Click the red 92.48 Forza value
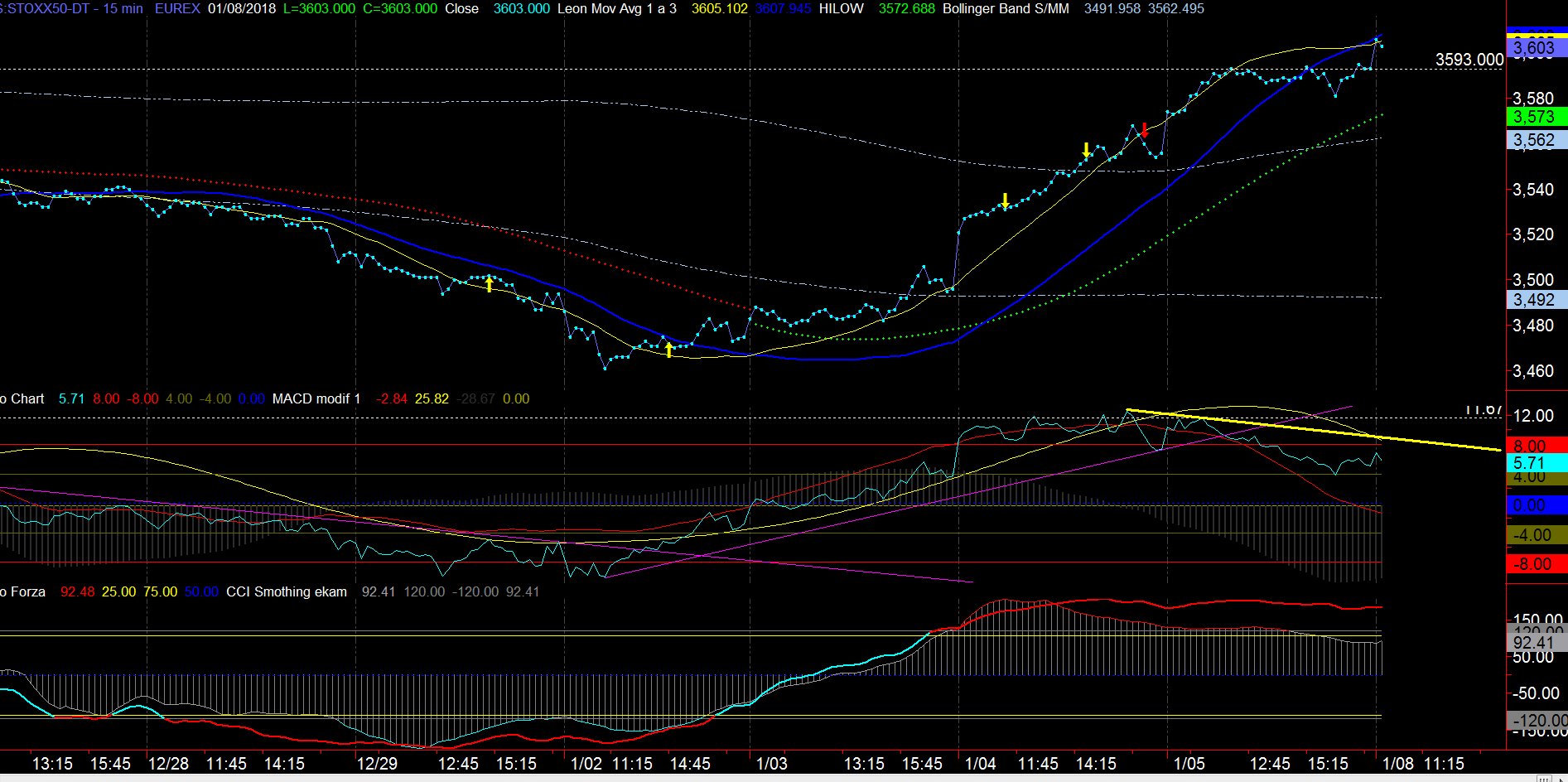Viewport: 1568px width, 782px height. coord(77,591)
